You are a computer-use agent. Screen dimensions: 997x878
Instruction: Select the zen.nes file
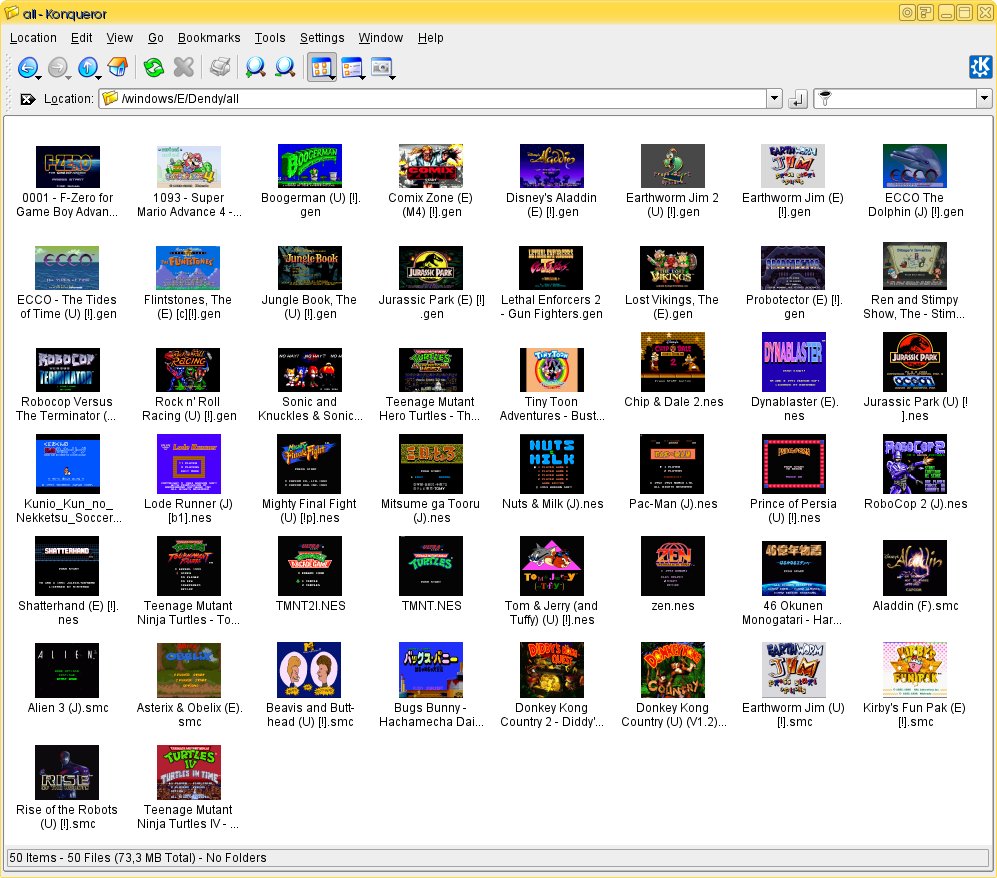(673, 574)
